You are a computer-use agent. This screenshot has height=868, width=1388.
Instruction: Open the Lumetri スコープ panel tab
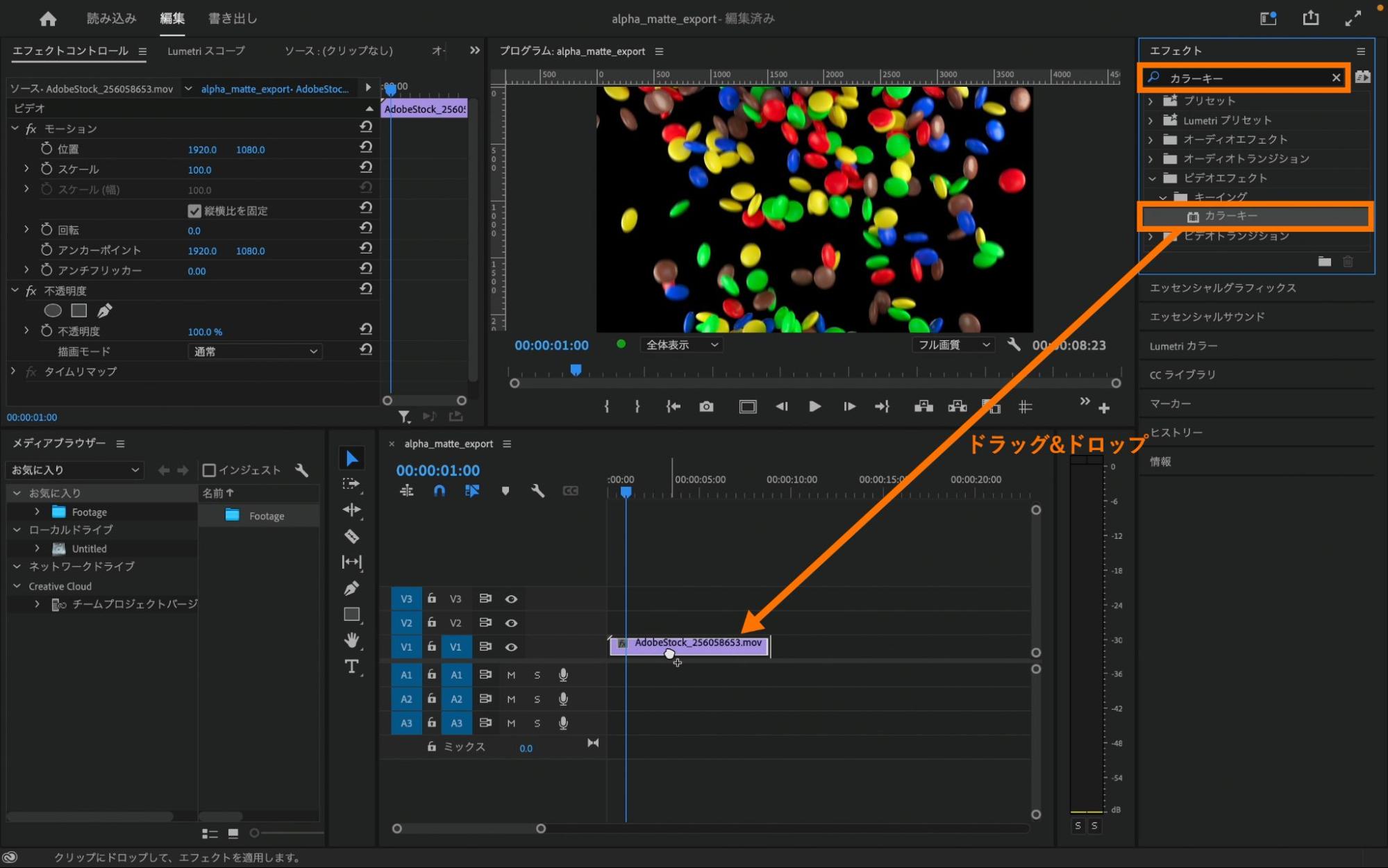[x=206, y=51]
